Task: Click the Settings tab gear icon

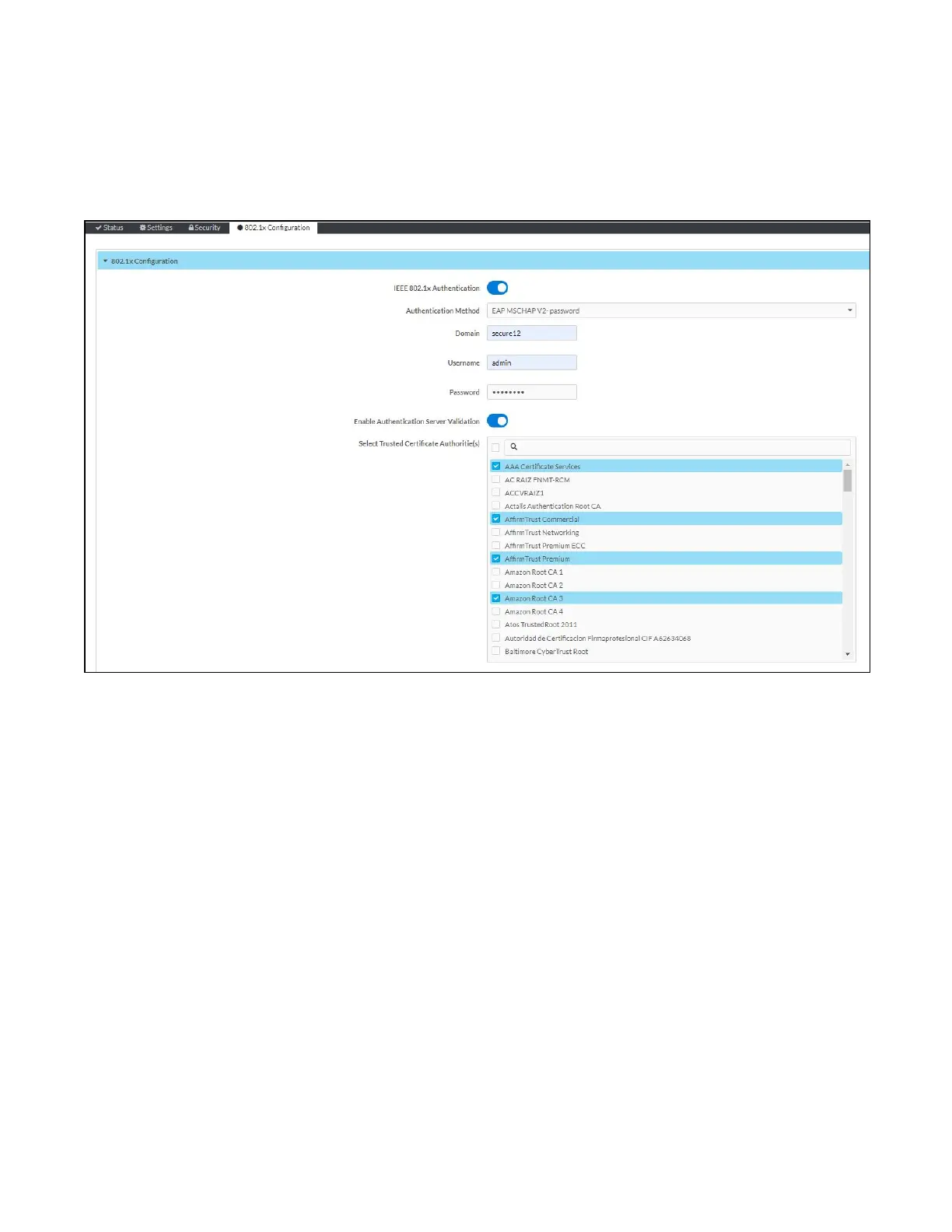Action: 143,228
